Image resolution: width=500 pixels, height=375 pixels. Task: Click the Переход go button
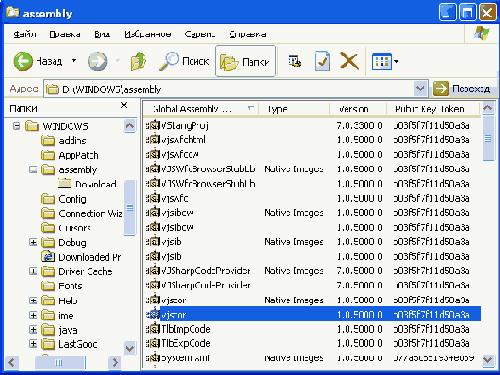point(462,89)
